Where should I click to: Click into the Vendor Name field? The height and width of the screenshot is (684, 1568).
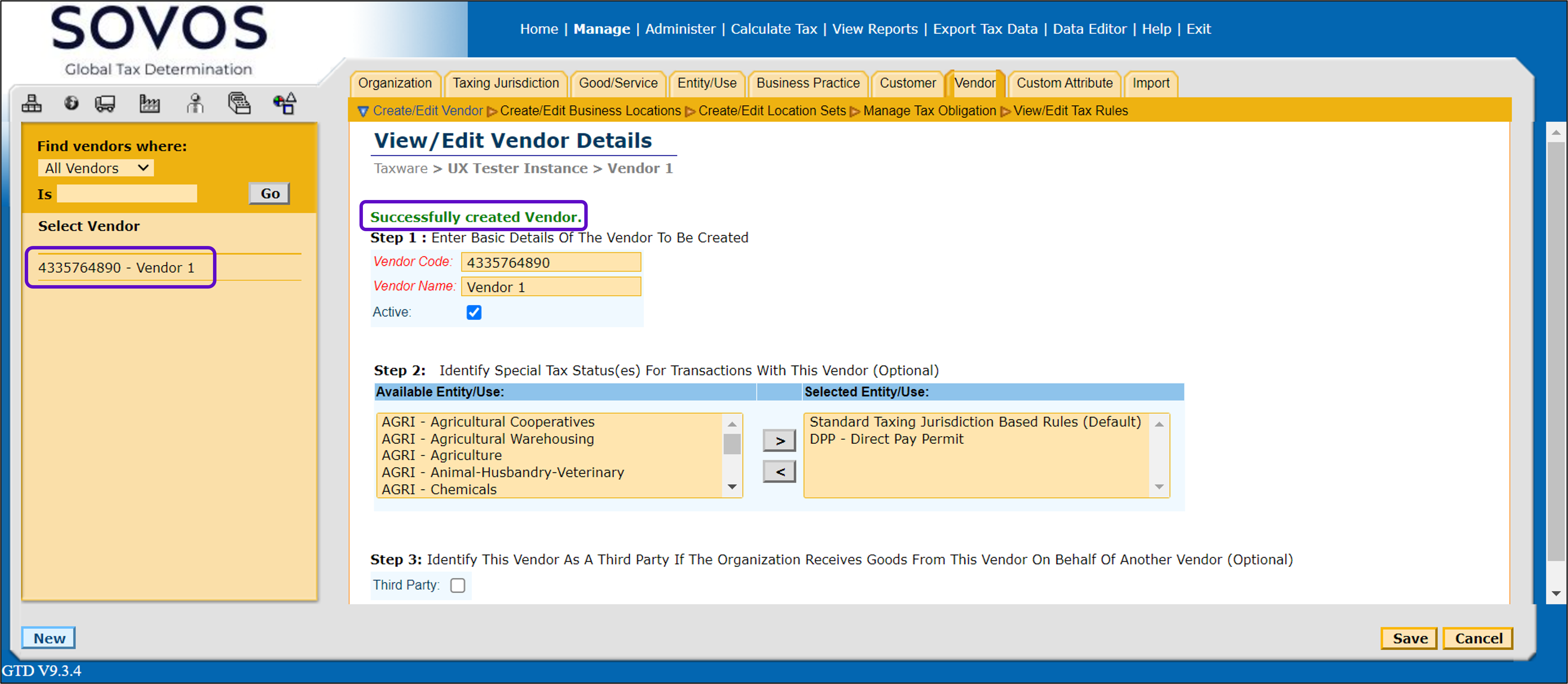pos(550,287)
